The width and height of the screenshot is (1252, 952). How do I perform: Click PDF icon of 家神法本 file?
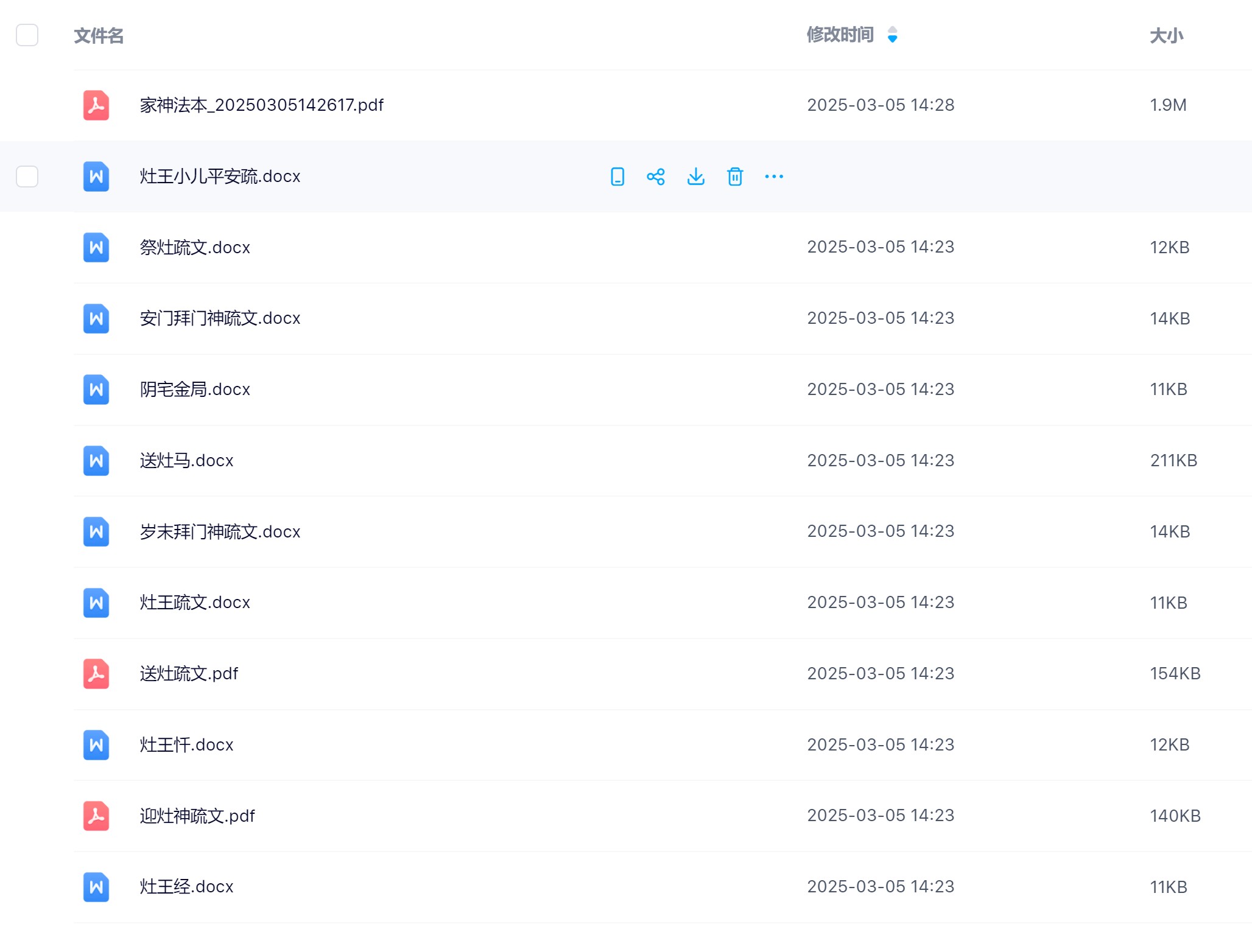(96, 105)
